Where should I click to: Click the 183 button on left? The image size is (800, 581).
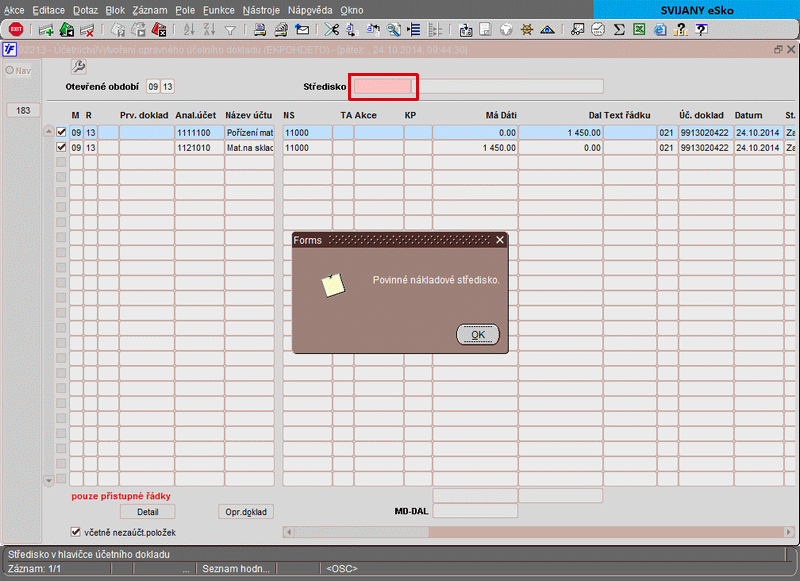click(23, 110)
